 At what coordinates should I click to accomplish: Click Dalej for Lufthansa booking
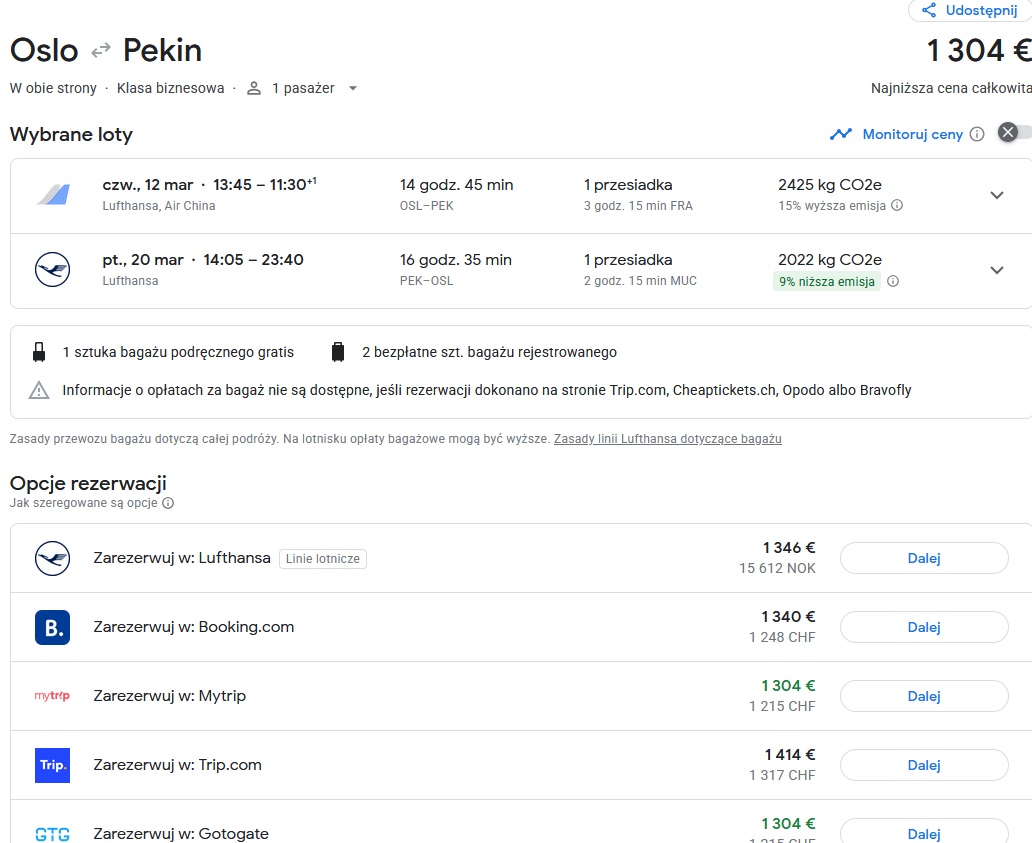[x=924, y=559]
